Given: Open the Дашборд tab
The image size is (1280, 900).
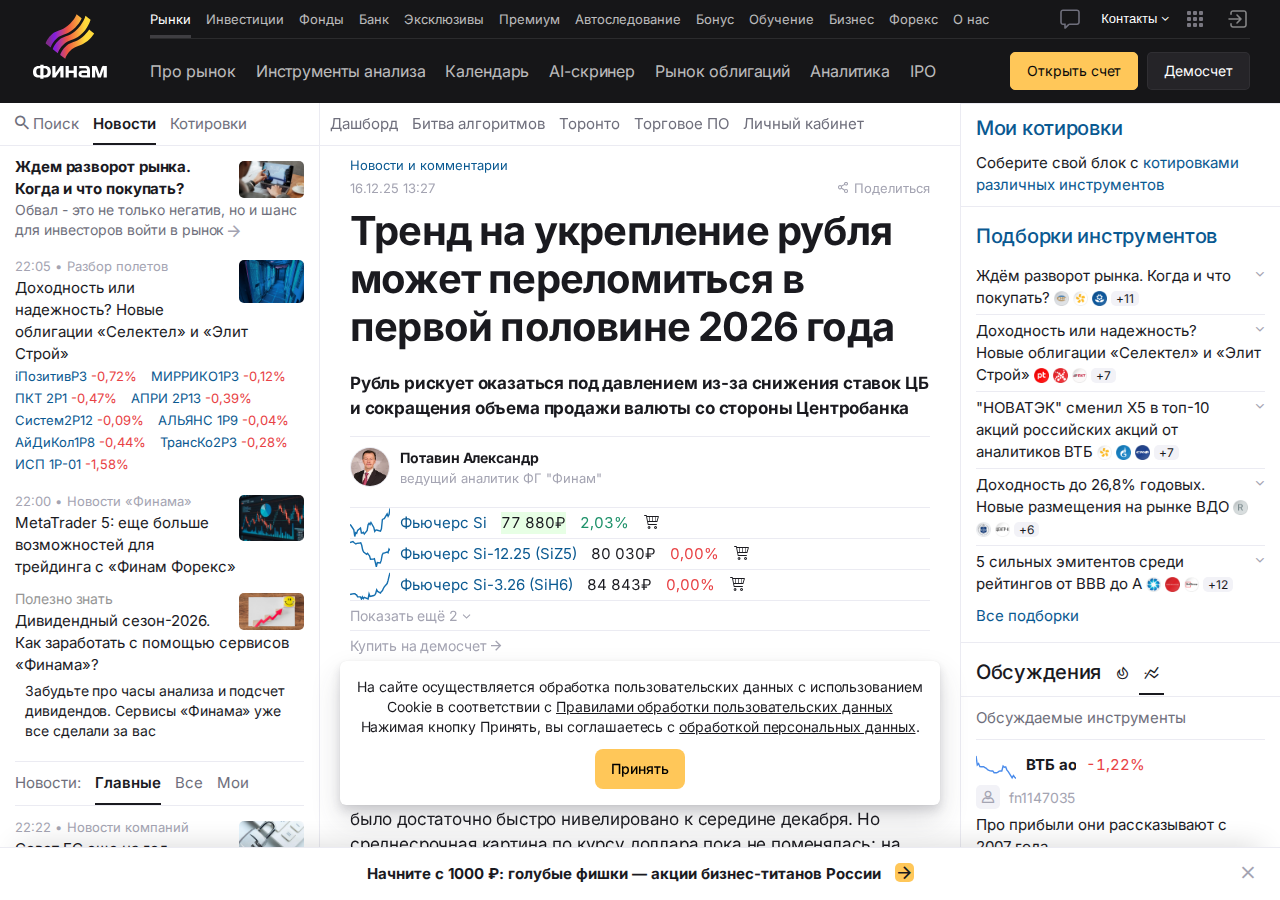Looking at the screenshot, I should click(364, 124).
